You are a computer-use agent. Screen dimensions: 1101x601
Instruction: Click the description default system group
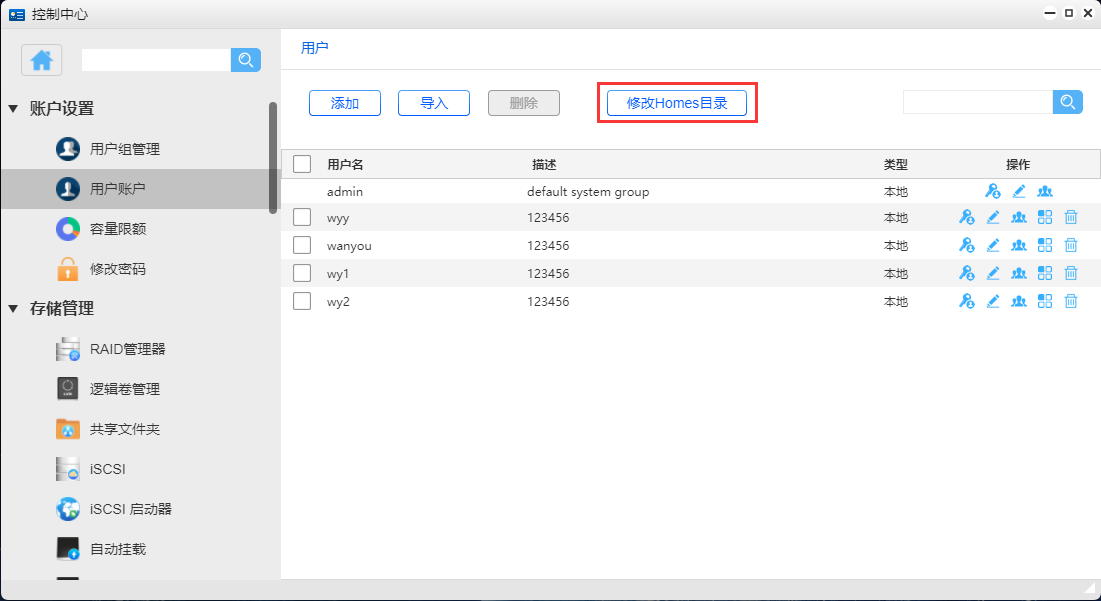pos(588,191)
